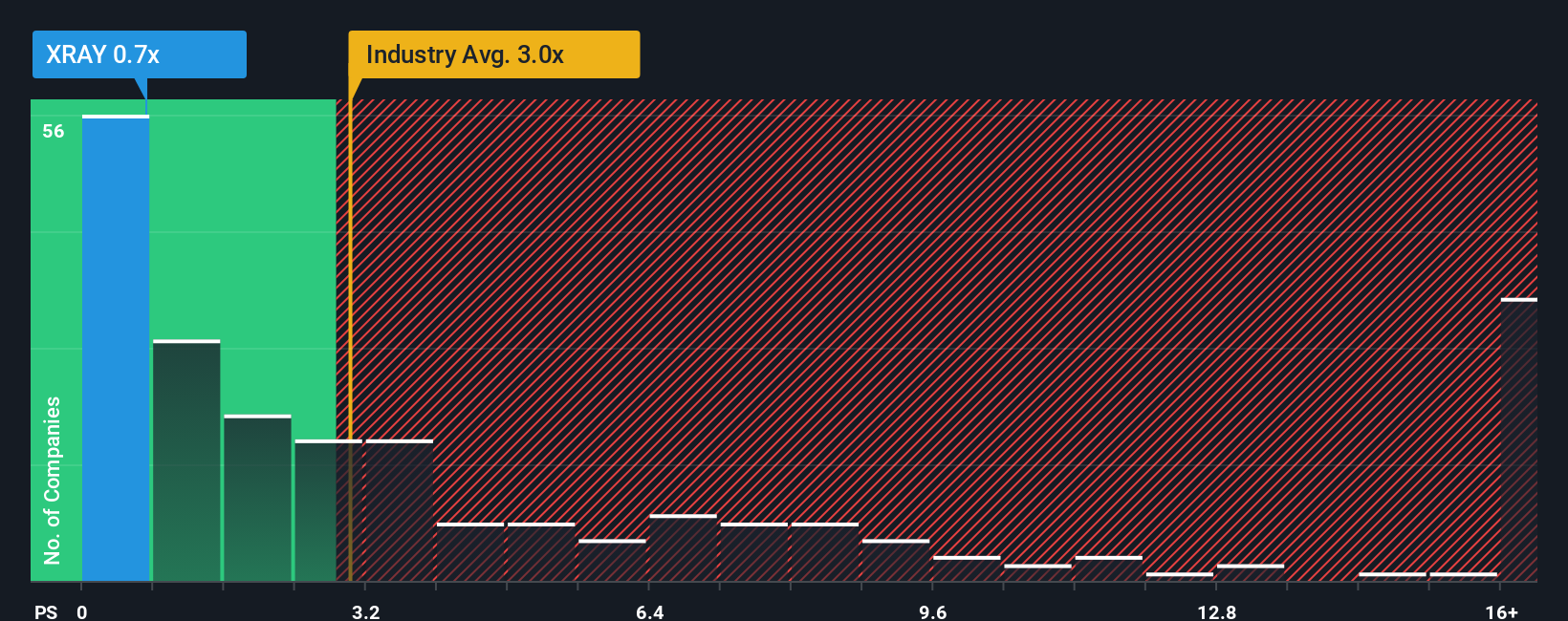Click the PS axis label
This screenshot has height=621, width=1568.
(x=46, y=612)
